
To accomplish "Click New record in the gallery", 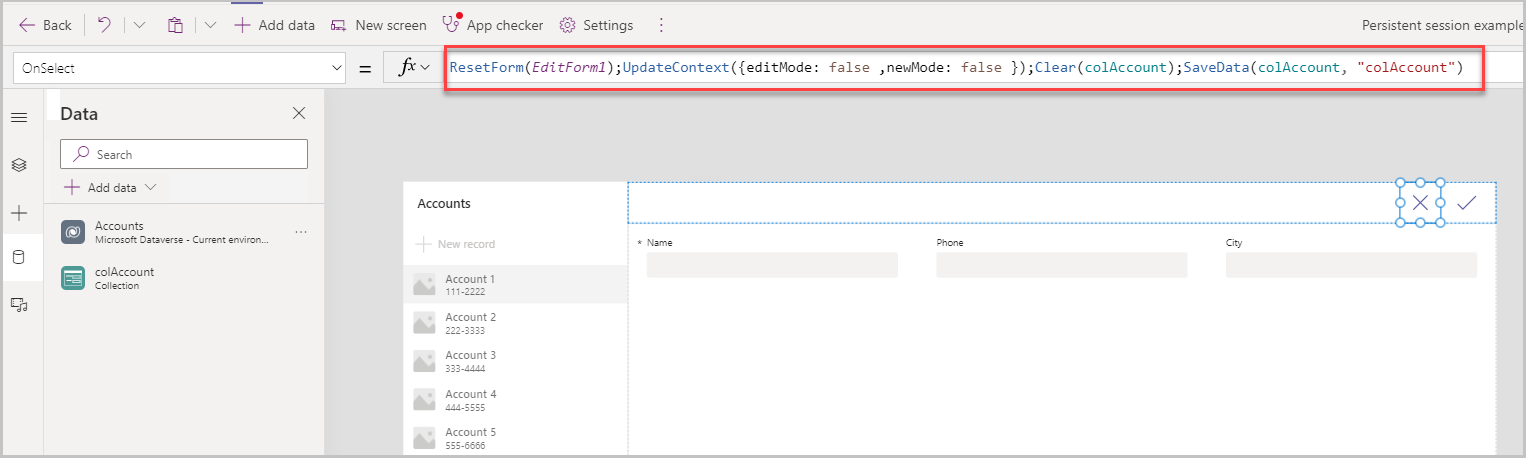I will [x=455, y=244].
